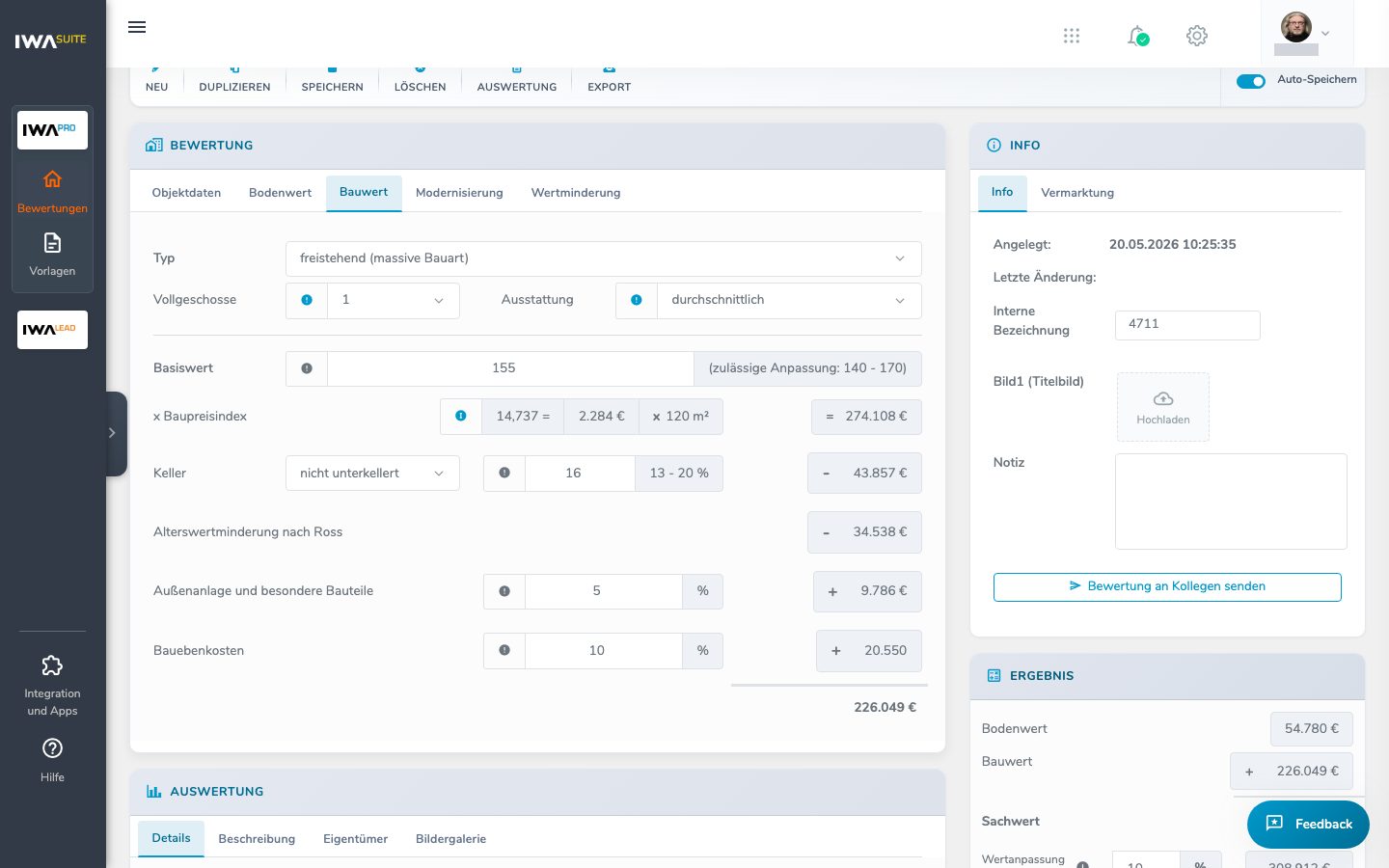The height and width of the screenshot is (868, 1389).
Task: Open the hamburger menu
Action: (x=137, y=27)
